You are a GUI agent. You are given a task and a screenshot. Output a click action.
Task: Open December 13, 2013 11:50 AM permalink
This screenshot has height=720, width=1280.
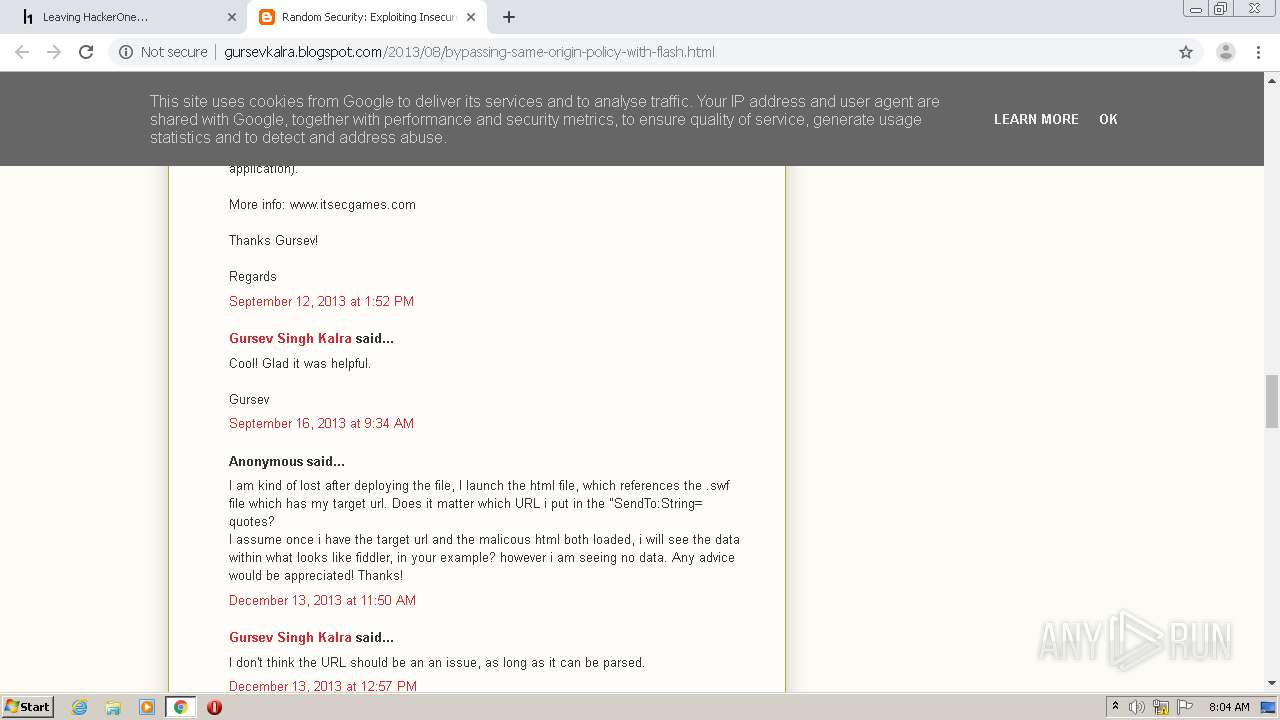point(322,600)
